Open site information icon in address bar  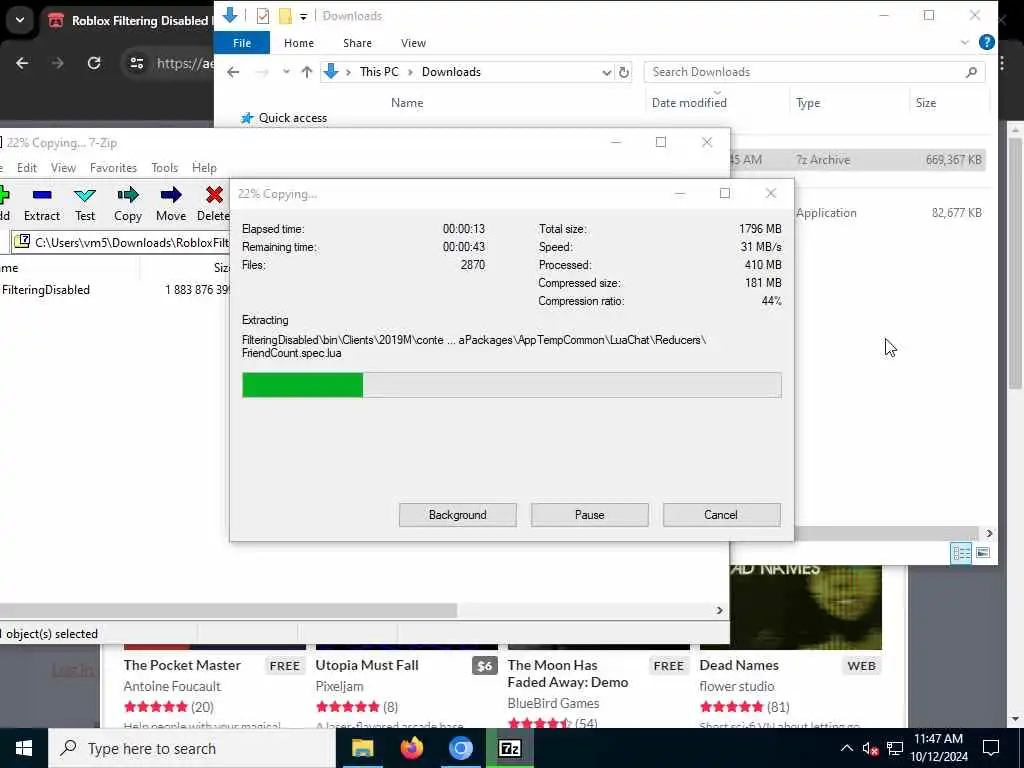pos(136,63)
